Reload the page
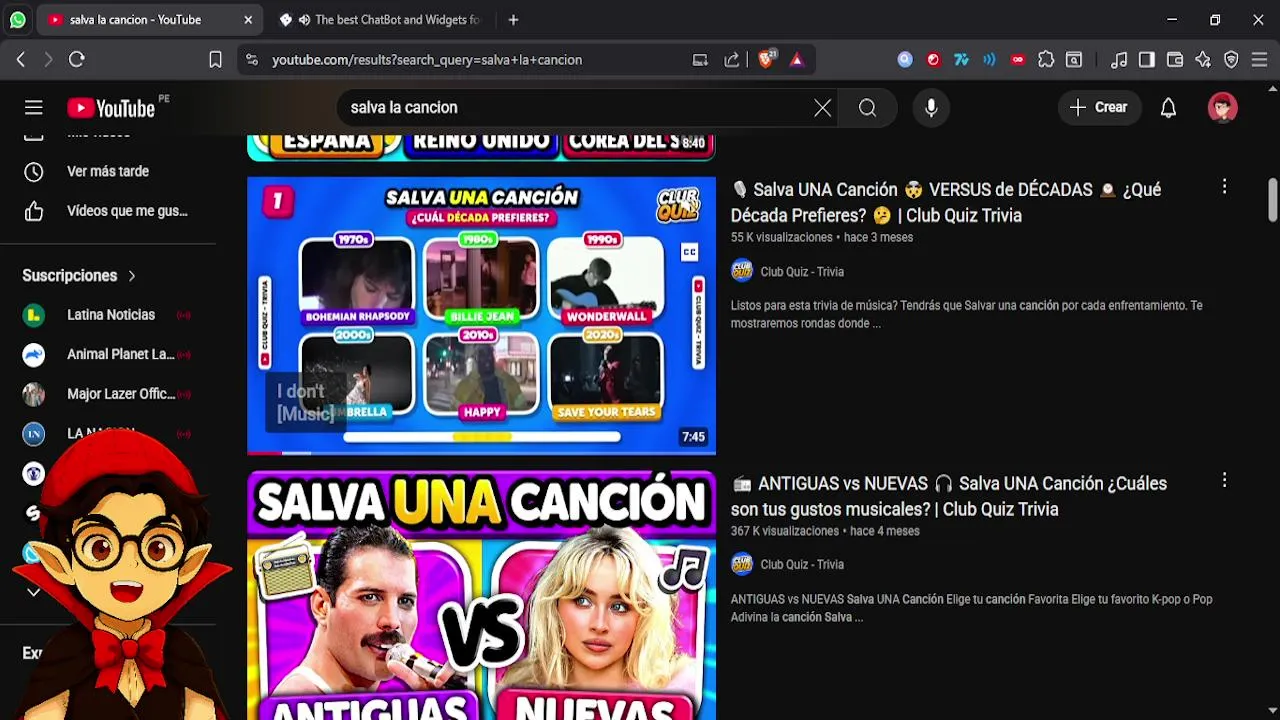 [x=77, y=60]
